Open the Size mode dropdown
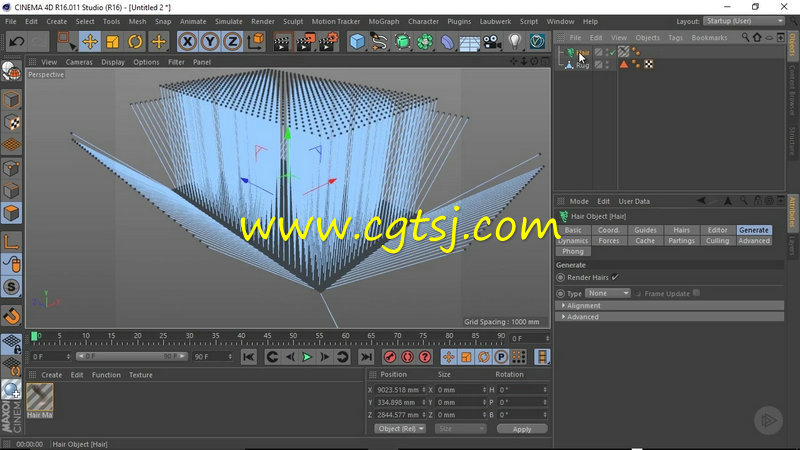 click(x=460, y=429)
